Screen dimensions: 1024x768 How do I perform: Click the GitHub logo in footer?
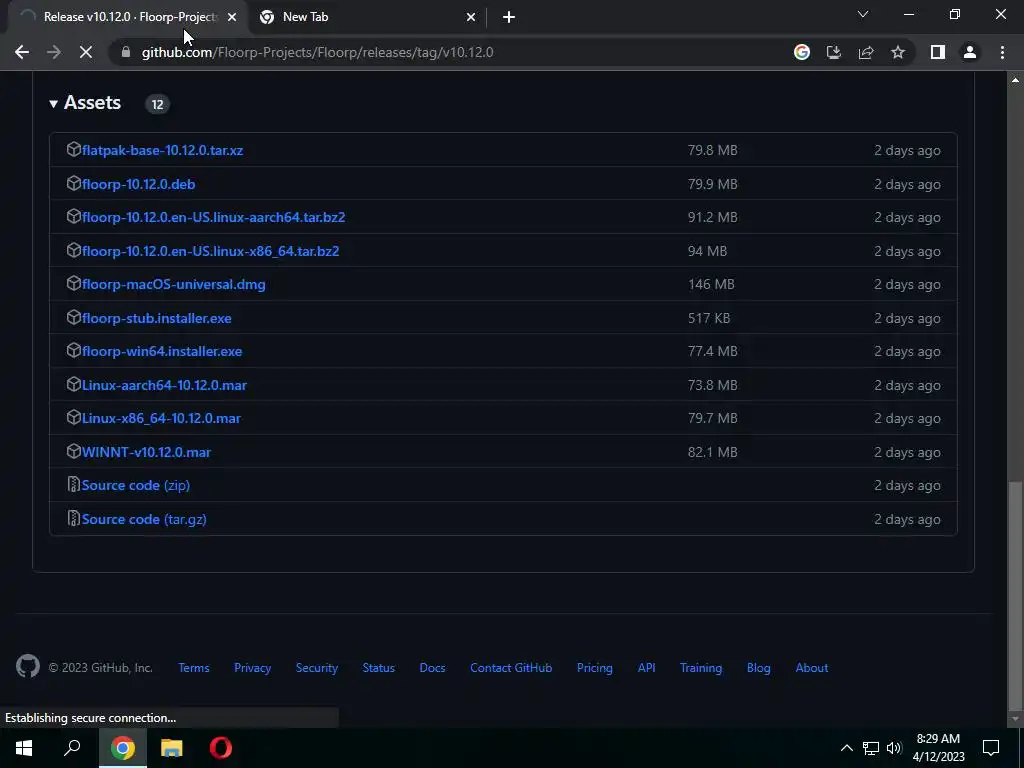(x=27, y=667)
